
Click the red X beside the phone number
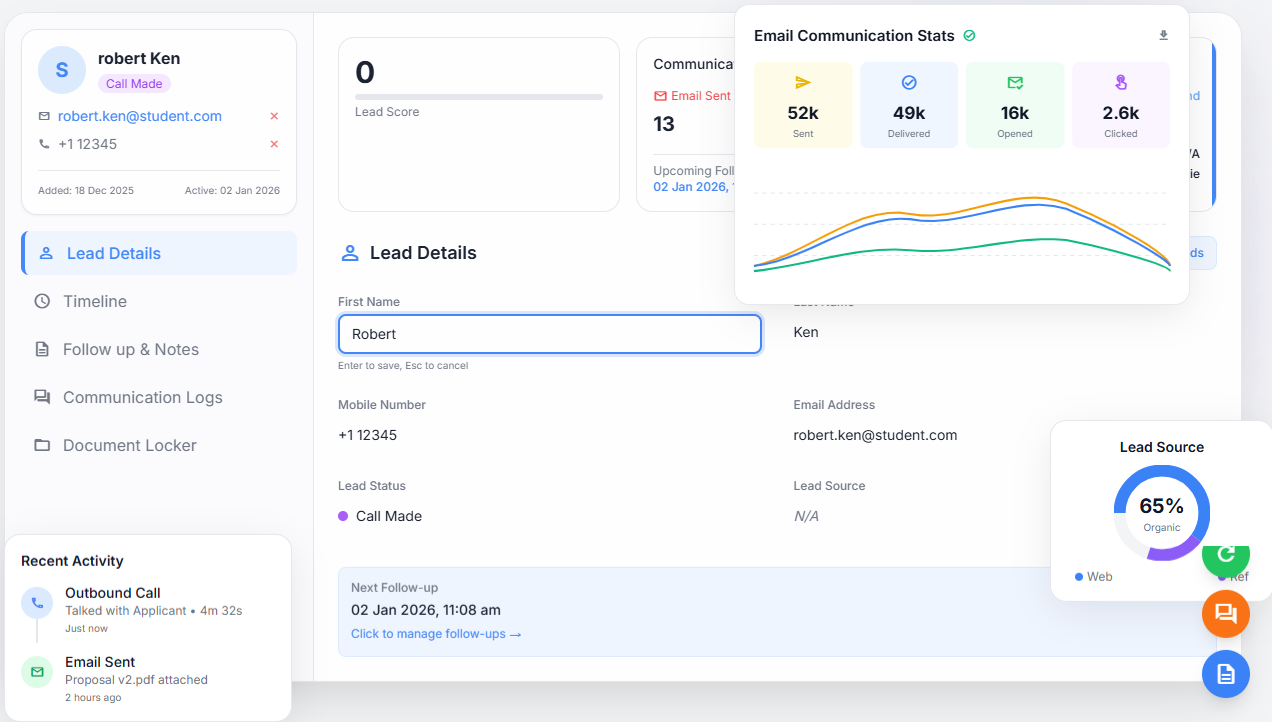[274, 144]
